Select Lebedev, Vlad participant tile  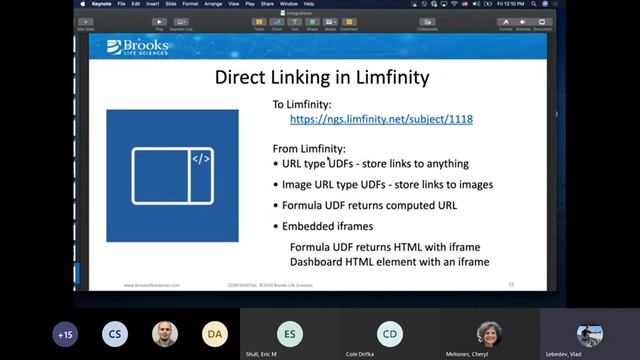click(x=590, y=334)
